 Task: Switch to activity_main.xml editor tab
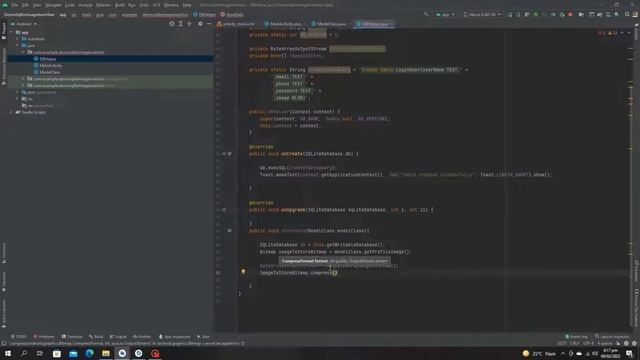[236, 24]
